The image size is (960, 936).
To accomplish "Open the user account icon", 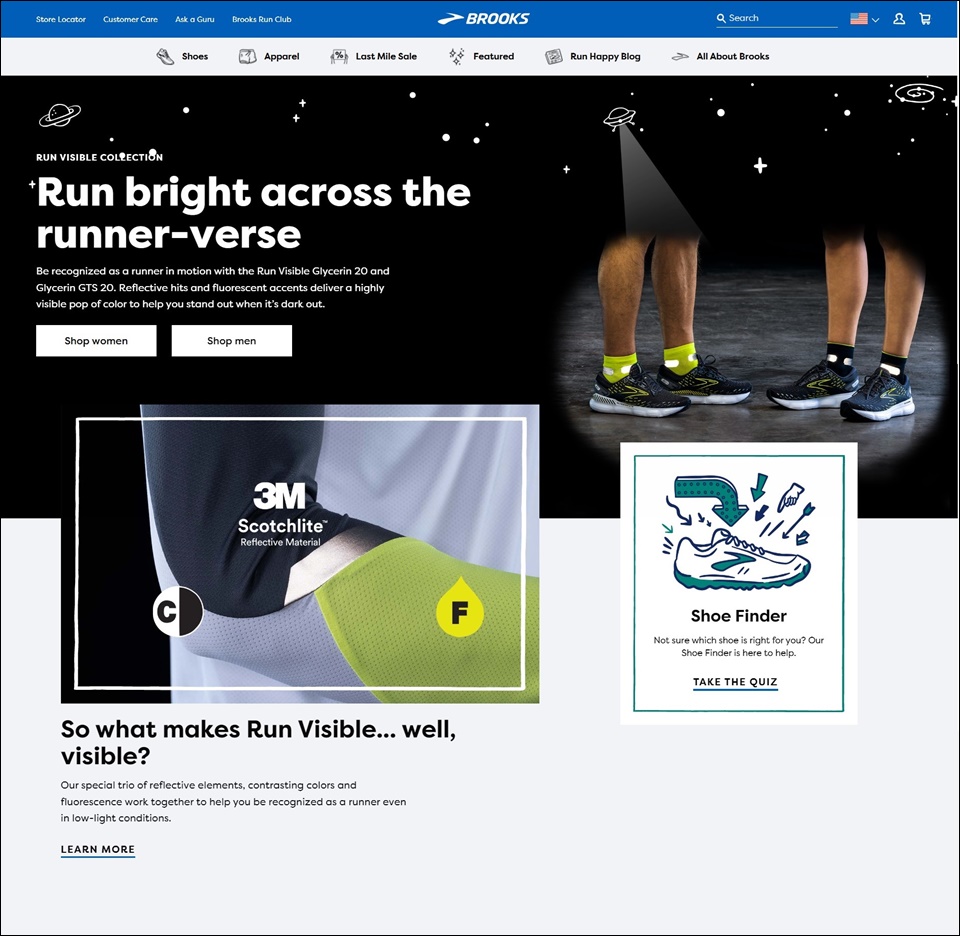I will click(899, 19).
